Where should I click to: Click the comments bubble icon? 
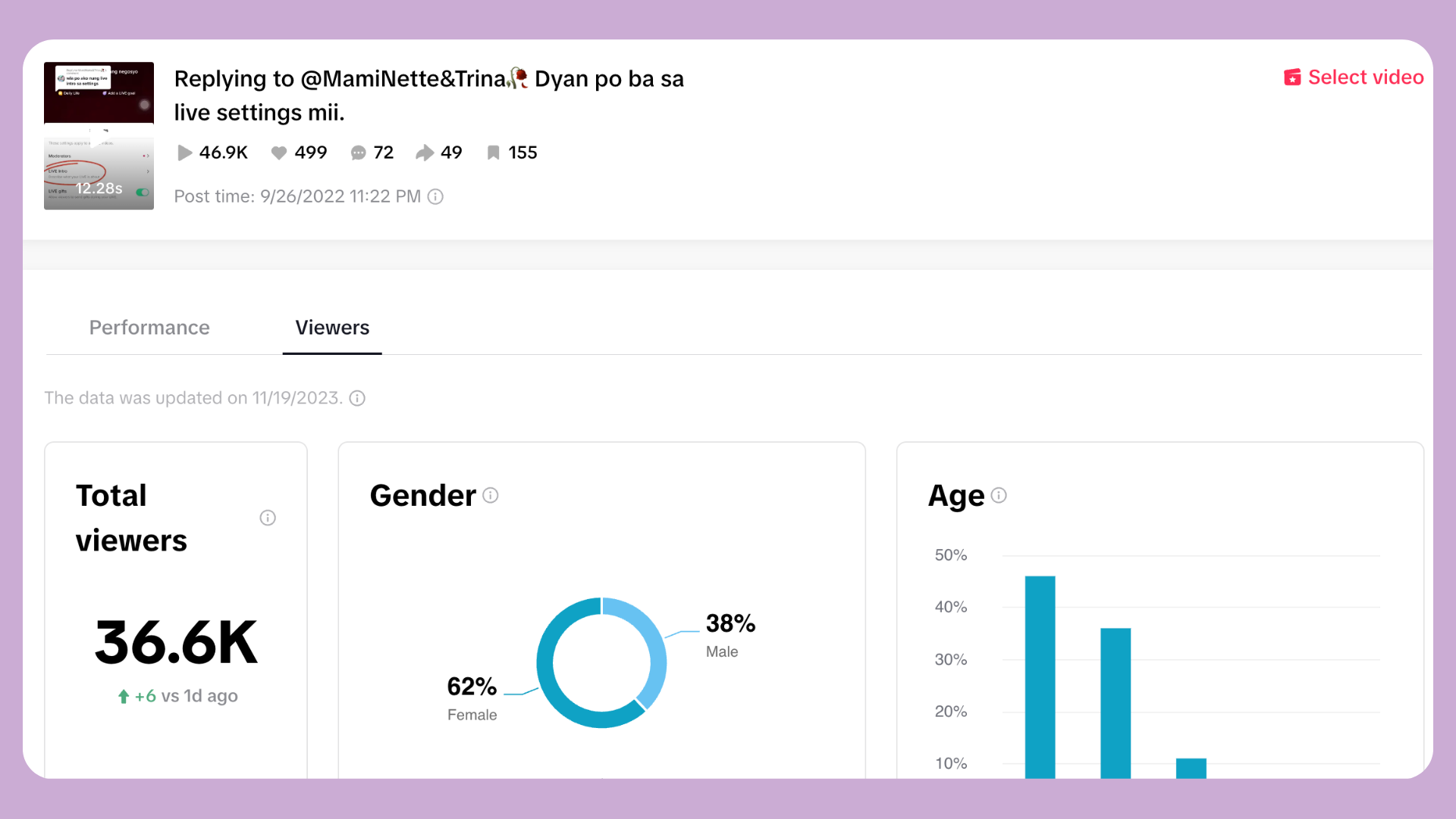[358, 153]
